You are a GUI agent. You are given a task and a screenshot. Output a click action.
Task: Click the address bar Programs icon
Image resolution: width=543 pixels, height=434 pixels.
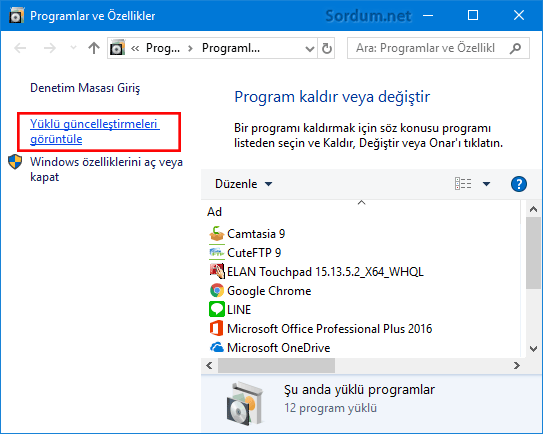click(117, 48)
